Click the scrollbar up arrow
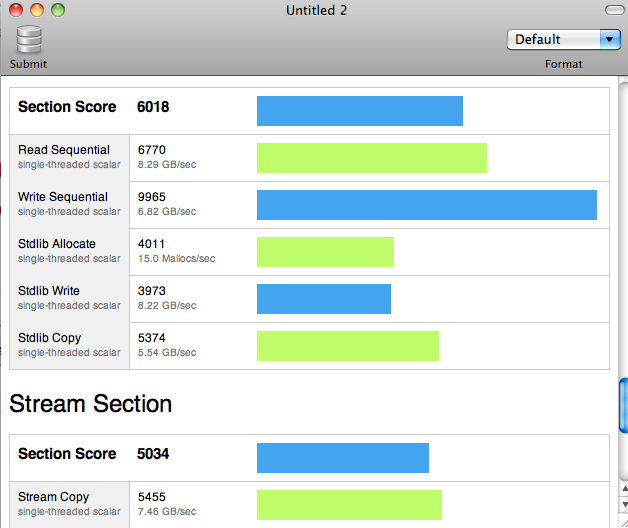This screenshot has width=628, height=528. coord(624,489)
